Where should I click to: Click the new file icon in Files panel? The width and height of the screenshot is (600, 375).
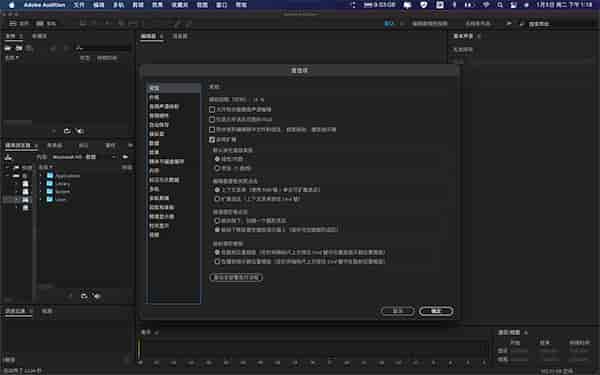point(29,48)
